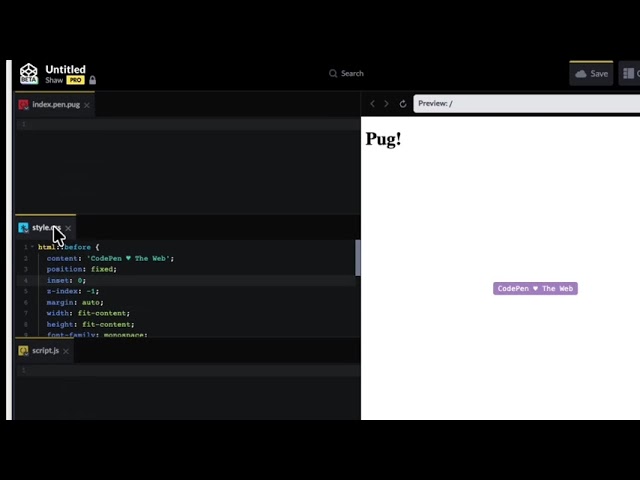Viewport: 640px width, 480px height.
Task: Place cursor on 'inset: 0;' line
Action: pyautogui.click(x=66, y=280)
